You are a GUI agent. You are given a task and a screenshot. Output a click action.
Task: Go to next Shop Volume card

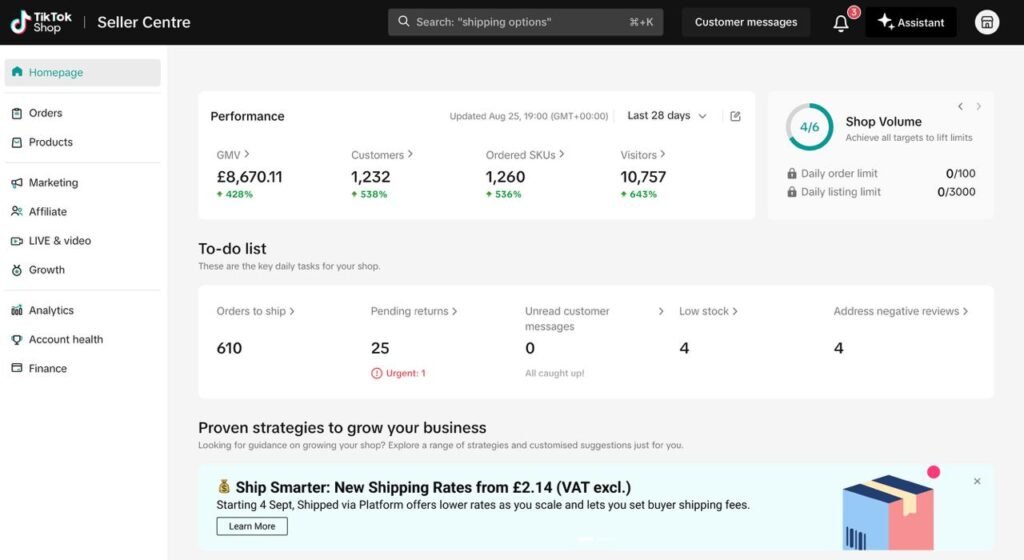click(x=978, y=107)
